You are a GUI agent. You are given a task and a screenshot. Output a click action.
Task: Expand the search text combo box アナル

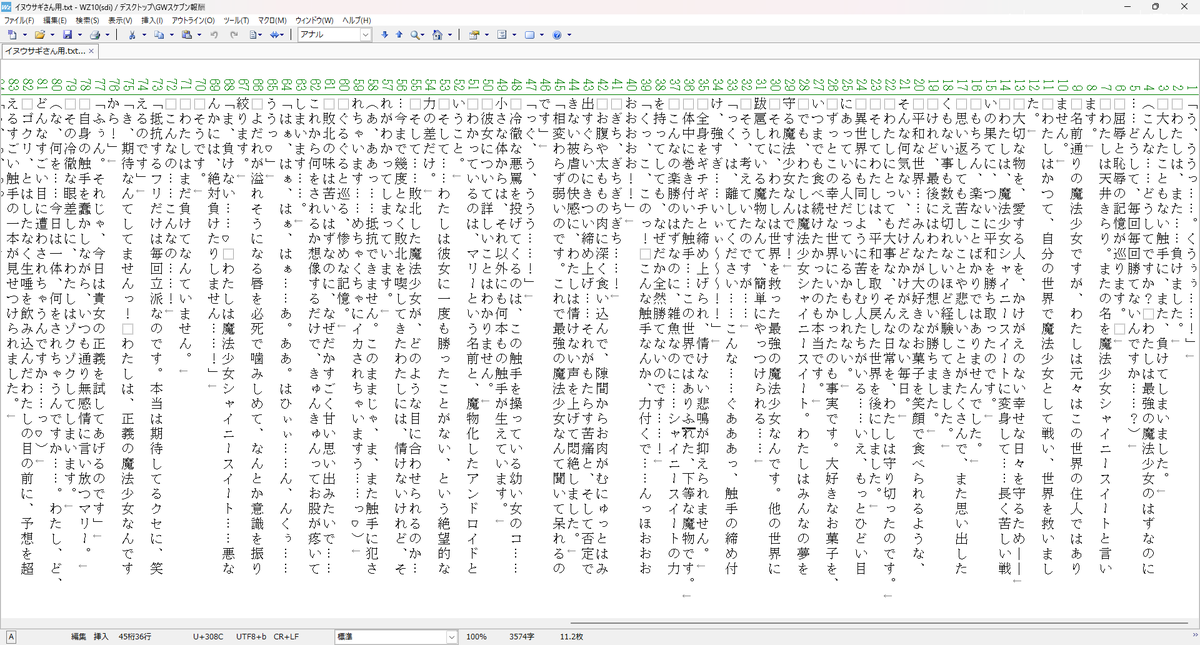[365, 35]
